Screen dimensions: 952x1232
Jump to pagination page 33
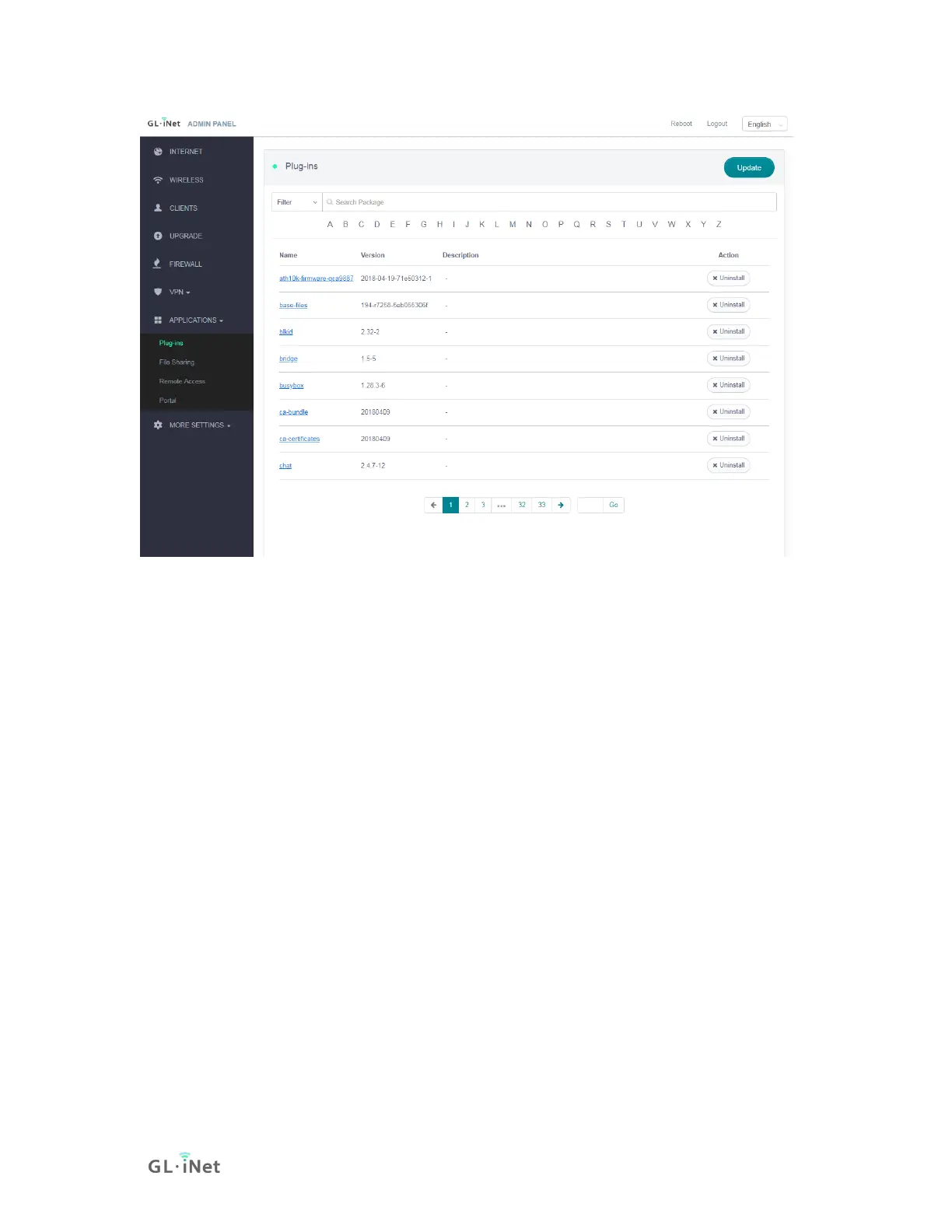[542, 506]
